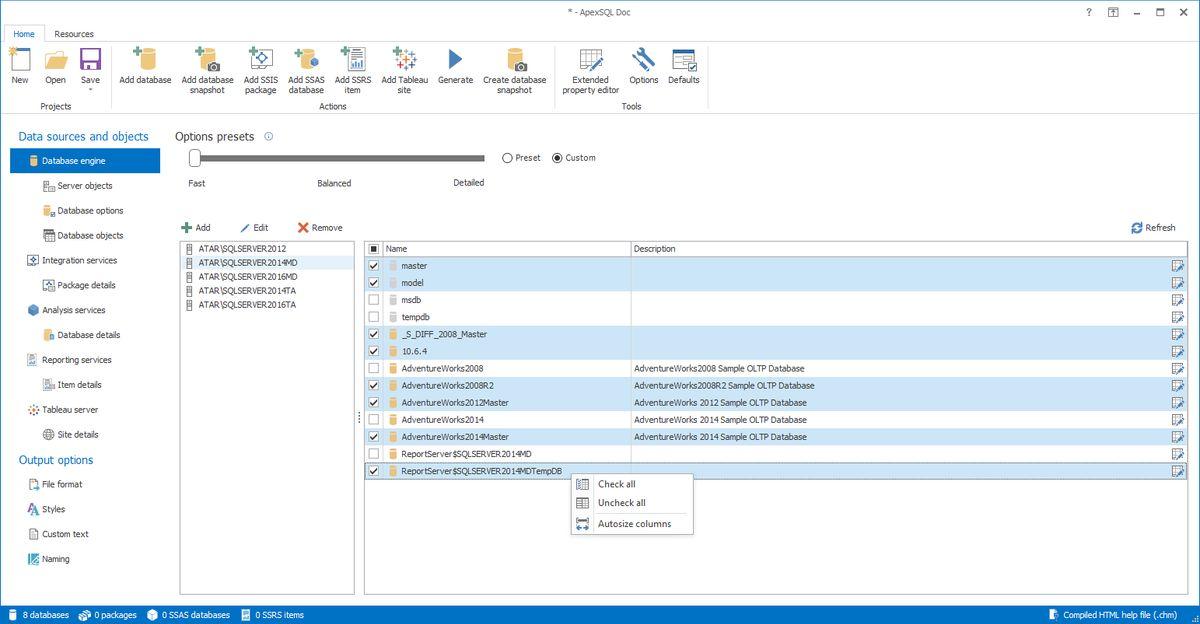Open the Extended property editor

click(x=590, y=70)
